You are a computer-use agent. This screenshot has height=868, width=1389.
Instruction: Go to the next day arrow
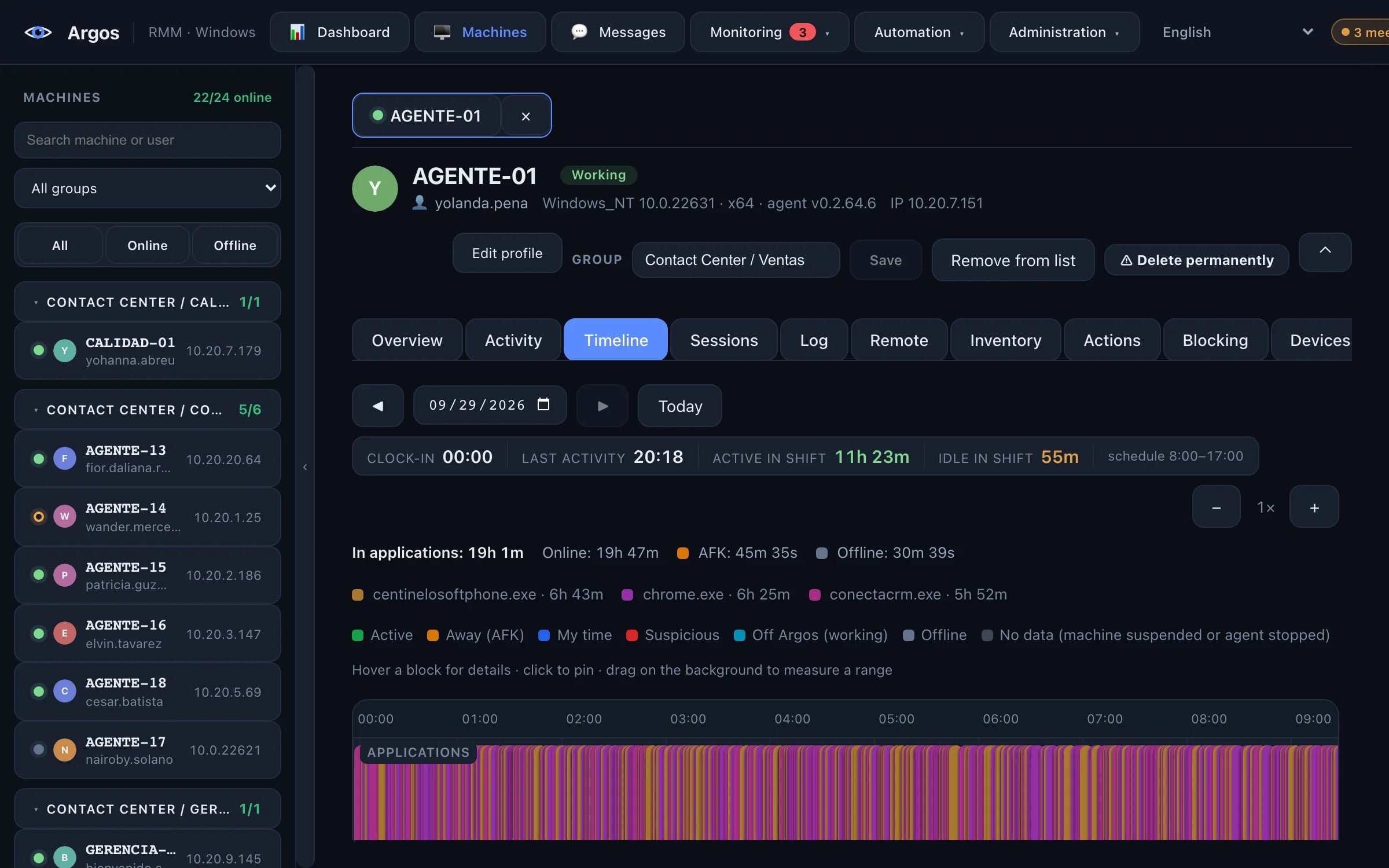tap(602, 406)
